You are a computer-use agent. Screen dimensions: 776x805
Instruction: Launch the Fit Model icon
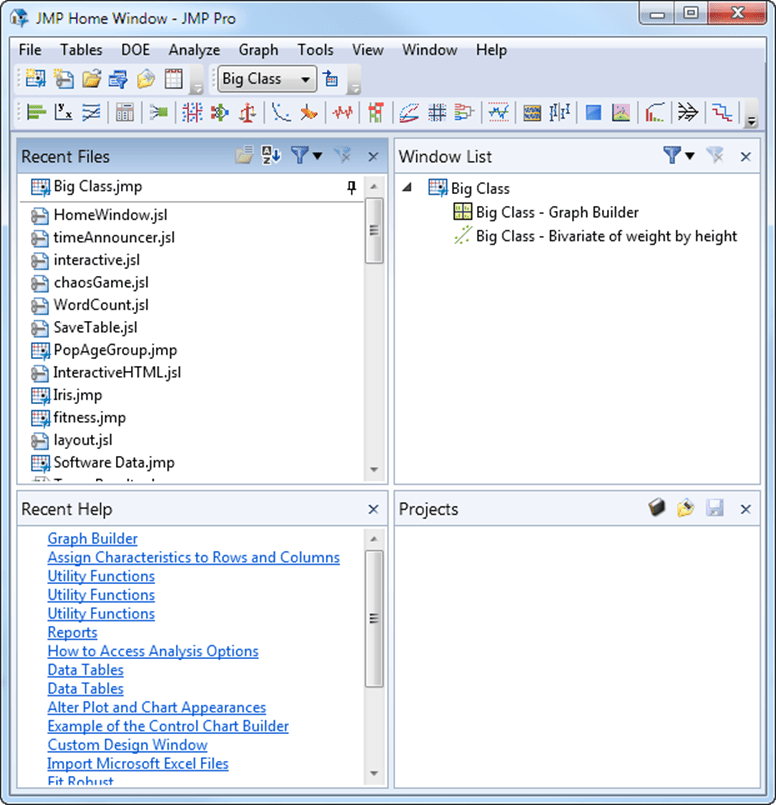click(158, 112)
